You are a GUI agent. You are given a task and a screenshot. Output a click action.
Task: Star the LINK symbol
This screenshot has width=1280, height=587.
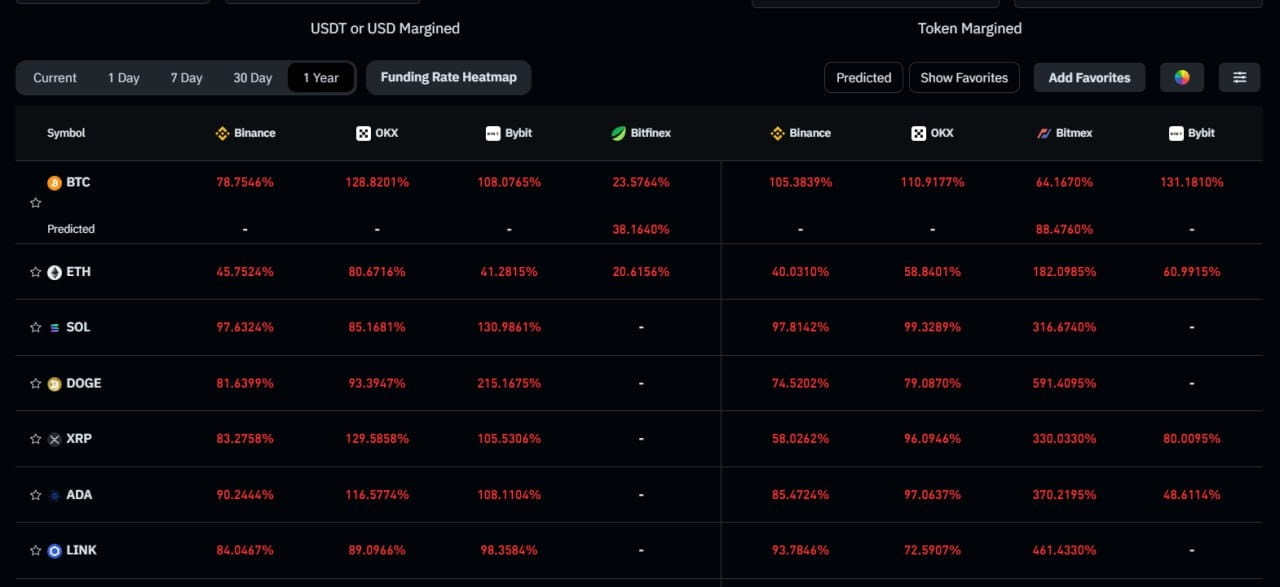pos(35,550)
